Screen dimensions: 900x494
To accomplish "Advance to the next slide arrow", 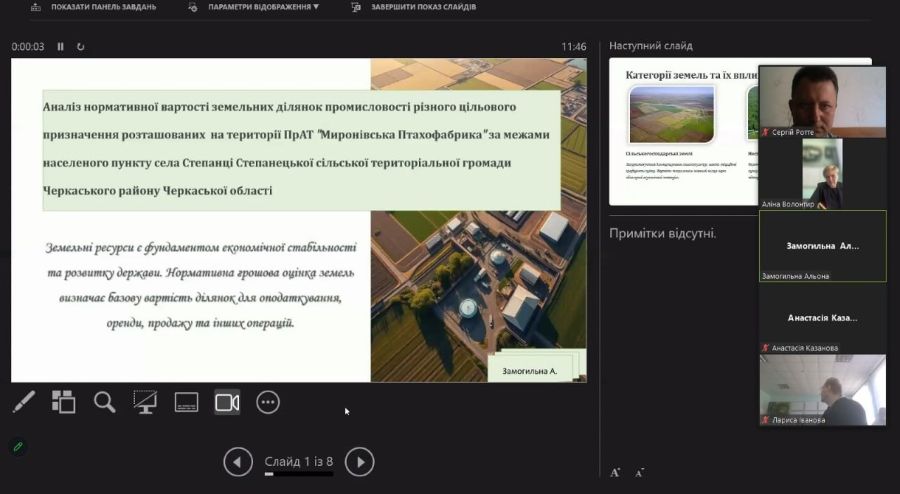I will coord(360,462).
